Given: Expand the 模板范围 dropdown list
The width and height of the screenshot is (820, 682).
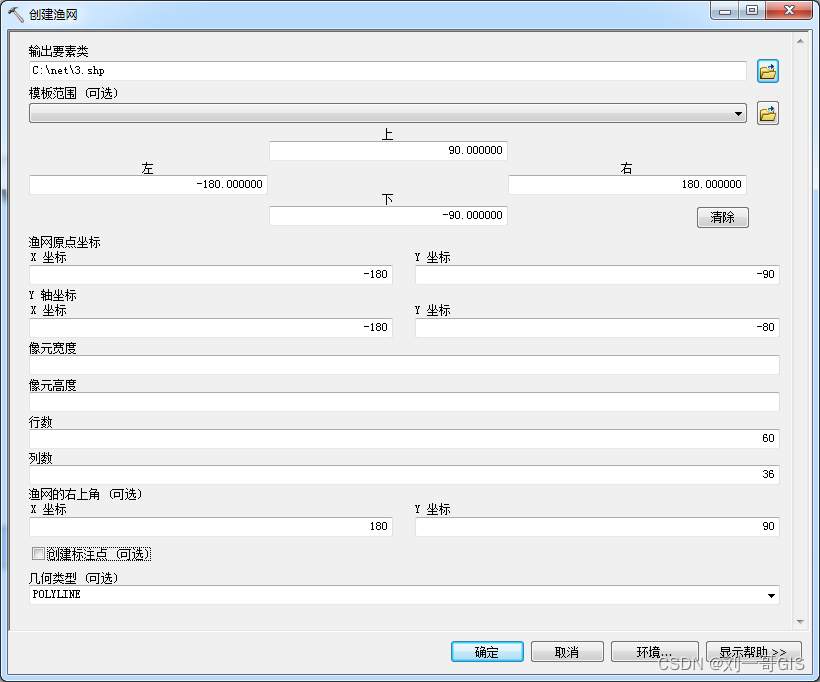Looking at the screenshot, I should coord(738,113).
